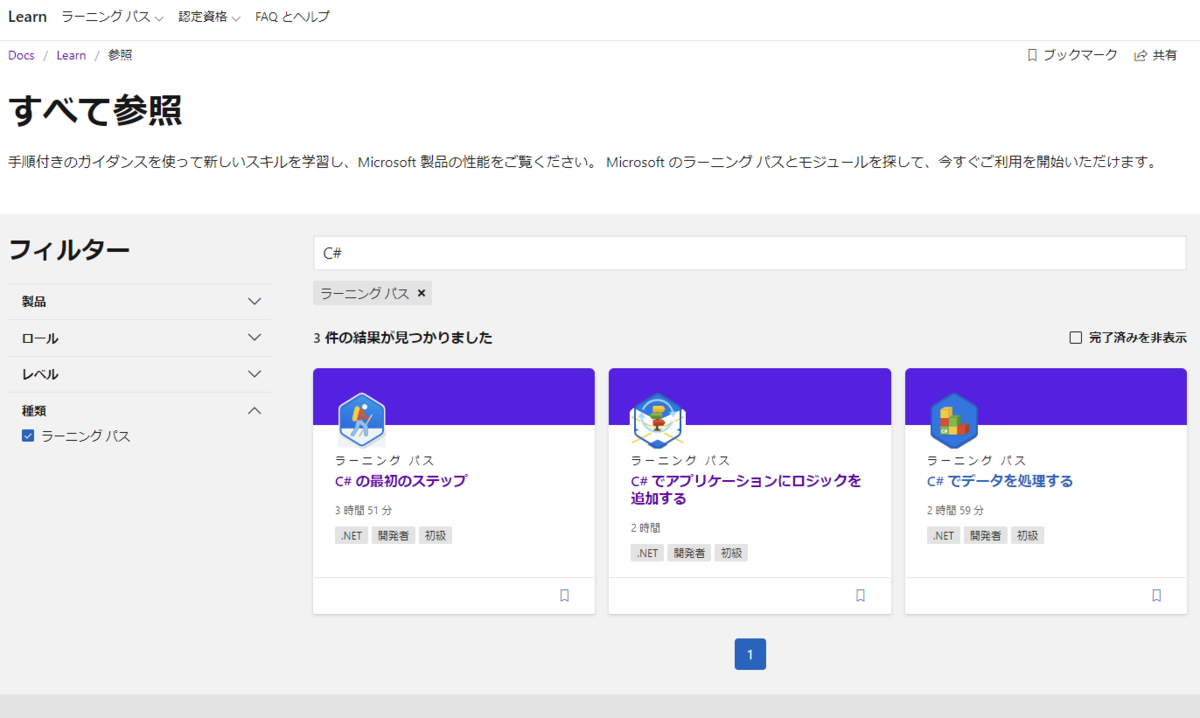Viewport: 1200px width, 718px height.
Task: Go to the Learn home link
Action: [27, 17]
